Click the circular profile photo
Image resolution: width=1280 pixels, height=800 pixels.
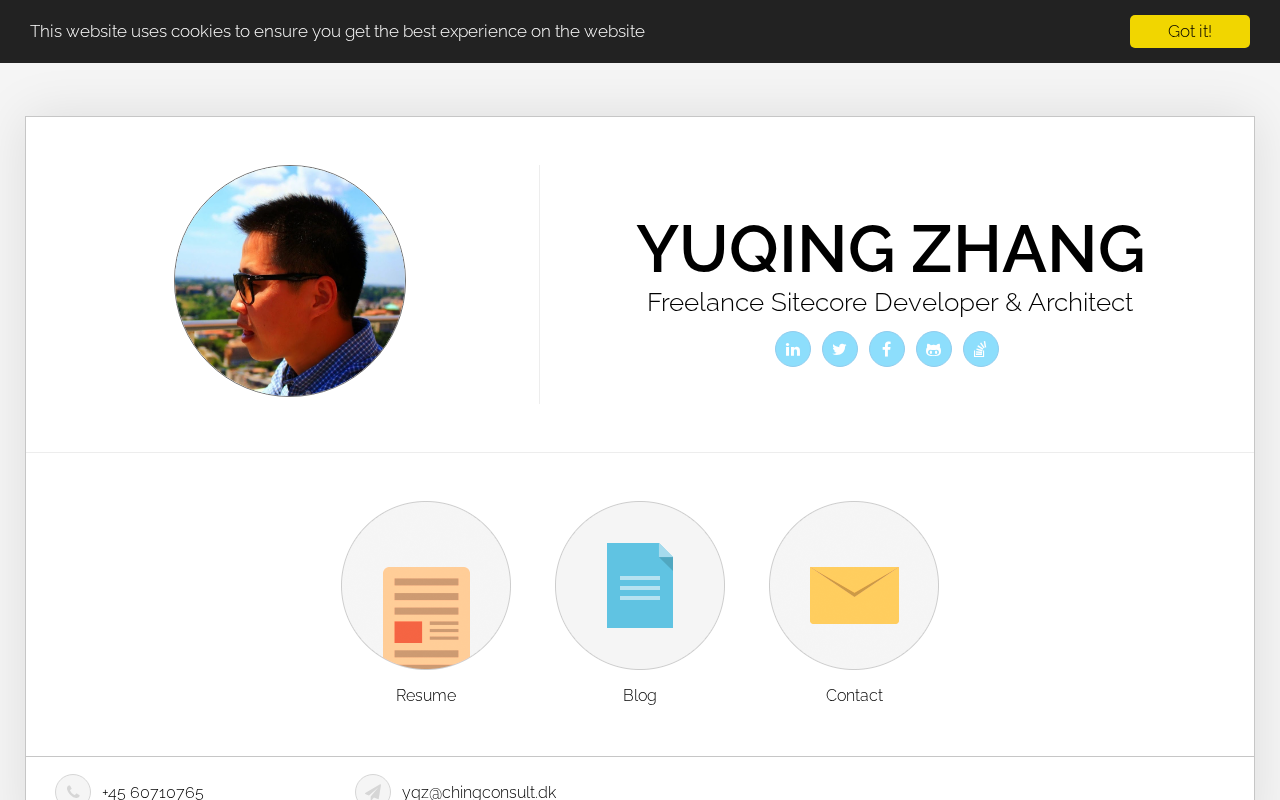tap(290, 281)
